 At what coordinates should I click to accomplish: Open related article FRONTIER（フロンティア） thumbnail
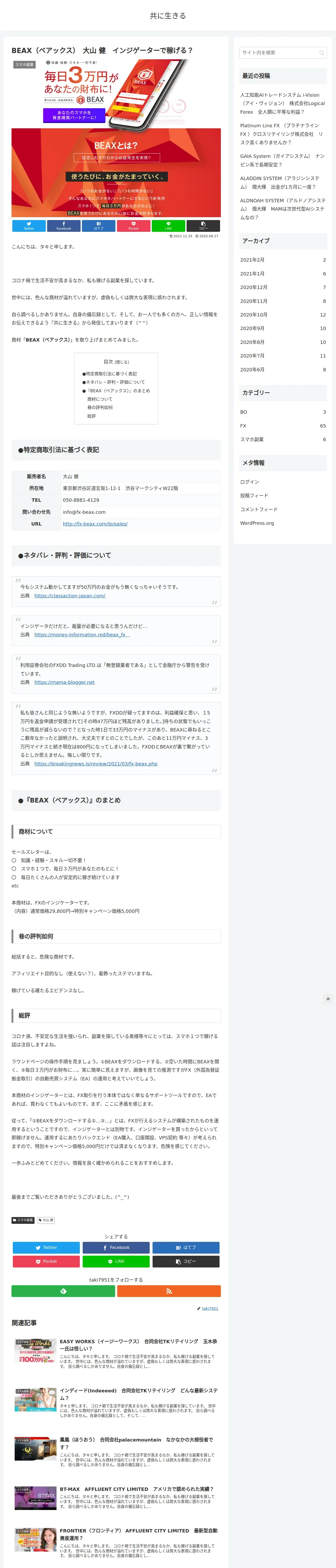pos(35,1540)
